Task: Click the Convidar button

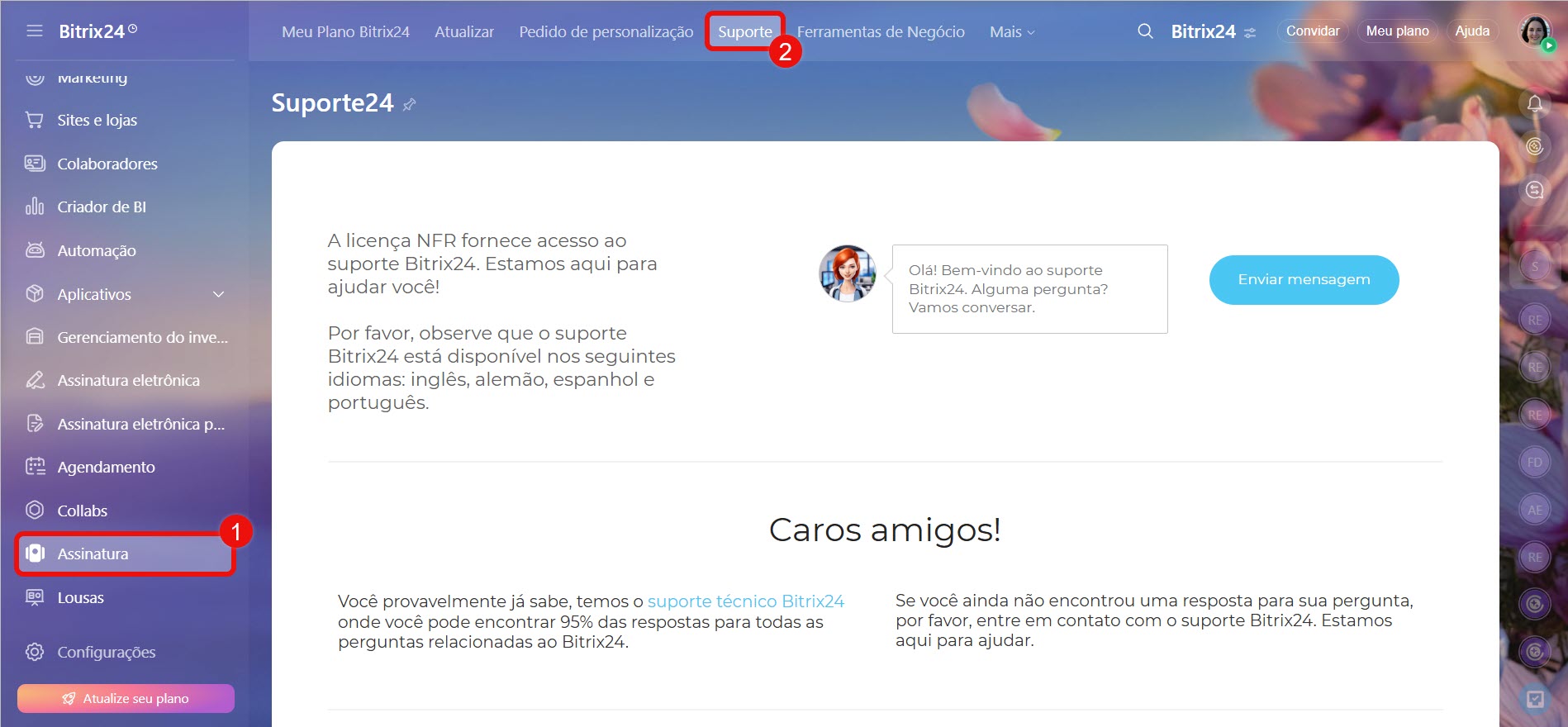Action: point(1313,31)
